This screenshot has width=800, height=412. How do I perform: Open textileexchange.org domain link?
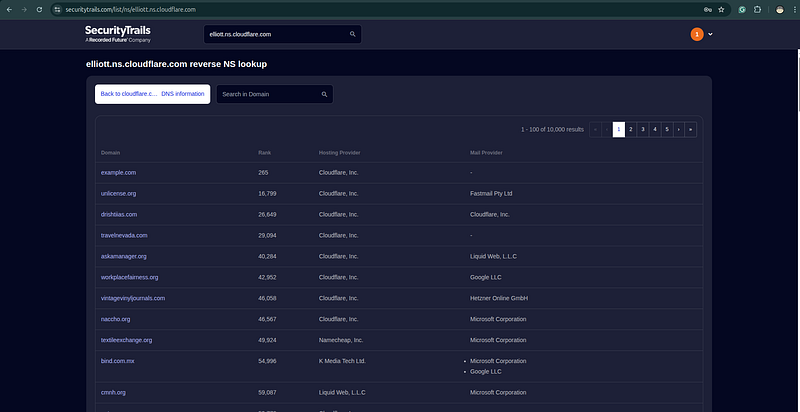127,340
